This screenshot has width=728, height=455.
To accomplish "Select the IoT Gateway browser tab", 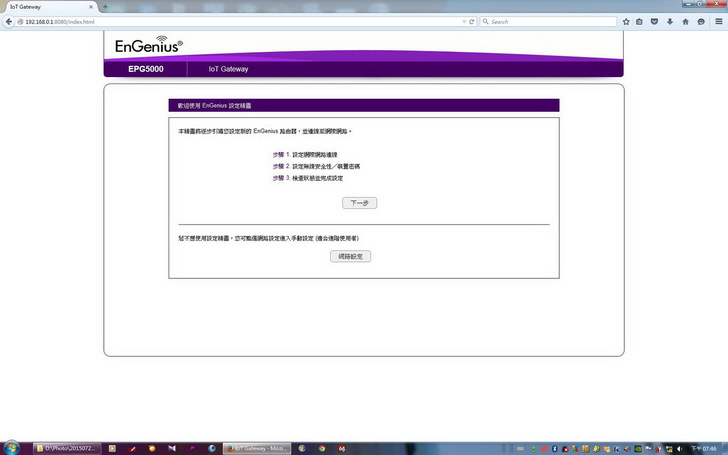I will coord(45,6).
